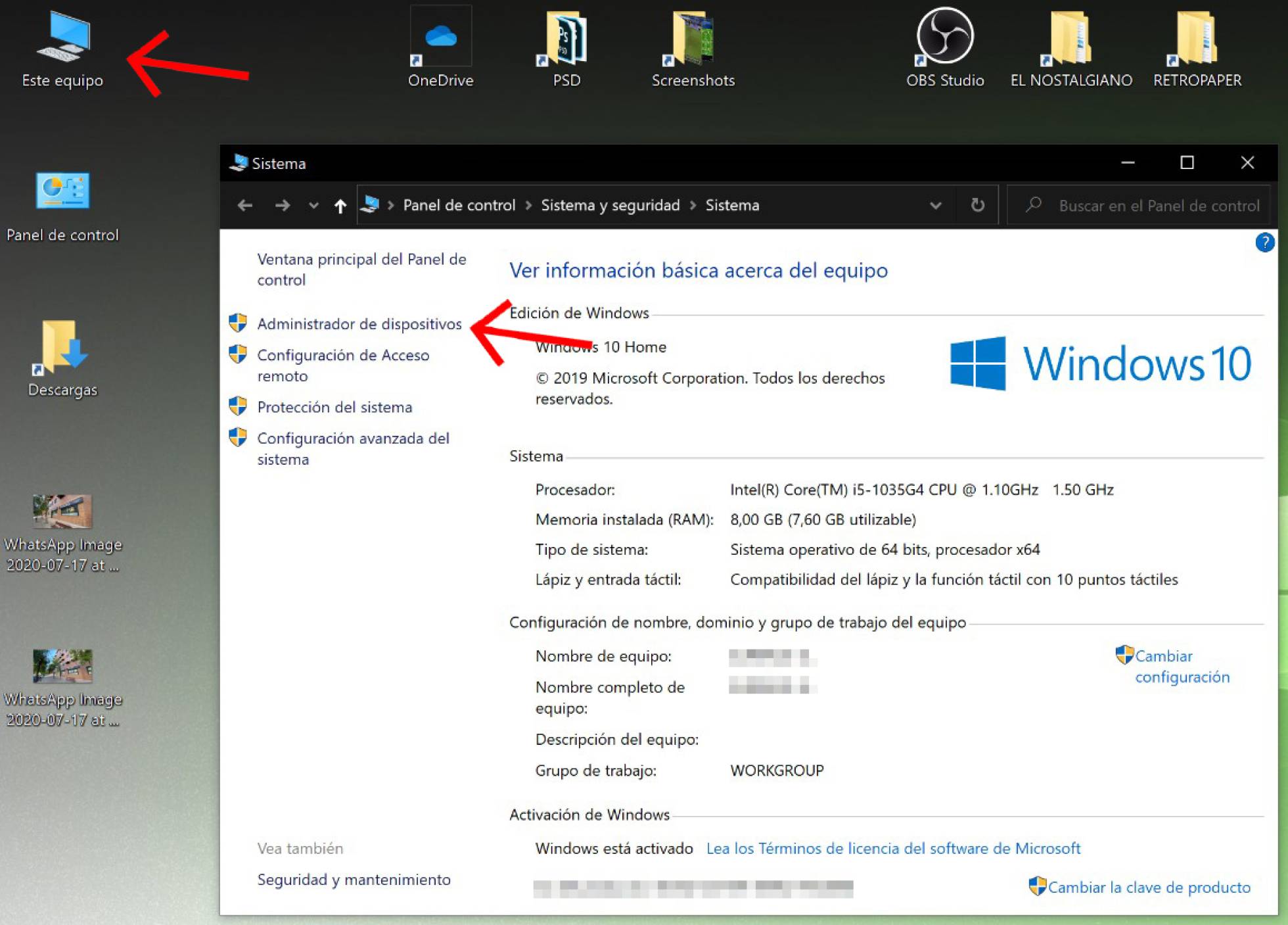Launch OBS Studio from desktop
The image size is (1288, 925).
click(945, 49)
